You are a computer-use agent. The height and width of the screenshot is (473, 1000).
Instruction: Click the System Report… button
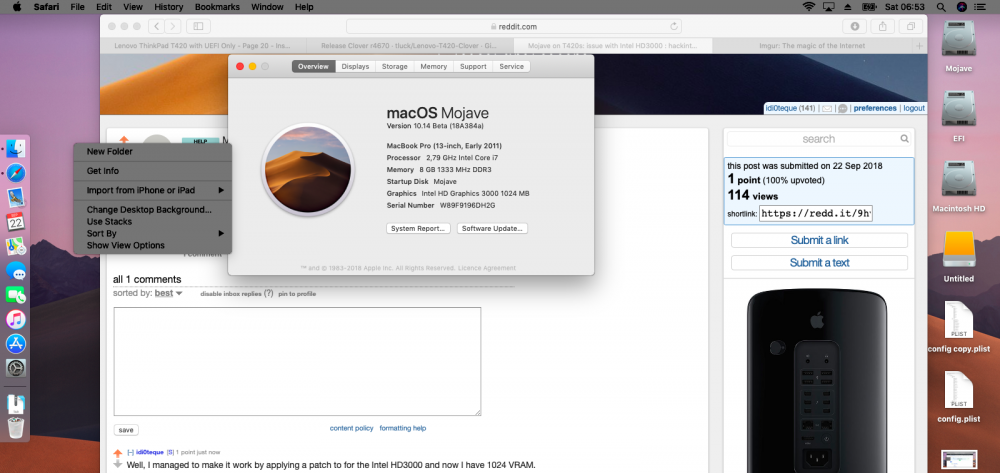point(418,228)
